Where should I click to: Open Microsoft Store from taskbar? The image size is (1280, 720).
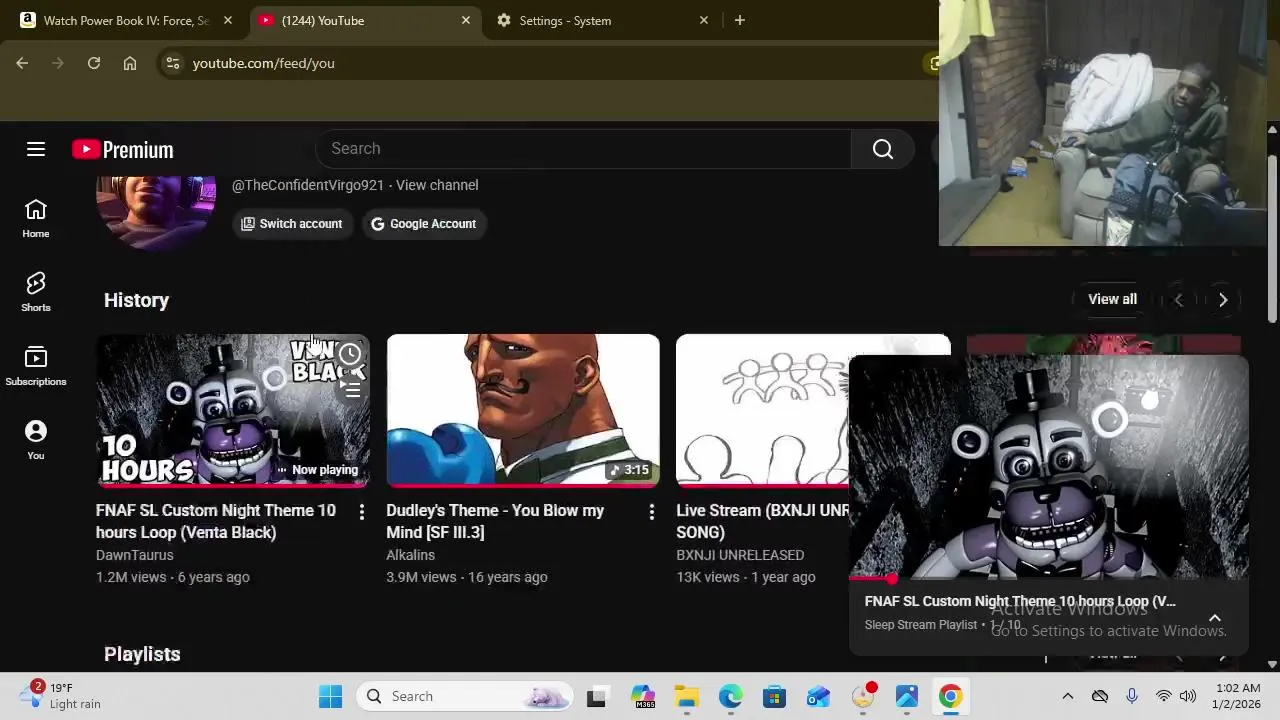[x=774, y=696]
